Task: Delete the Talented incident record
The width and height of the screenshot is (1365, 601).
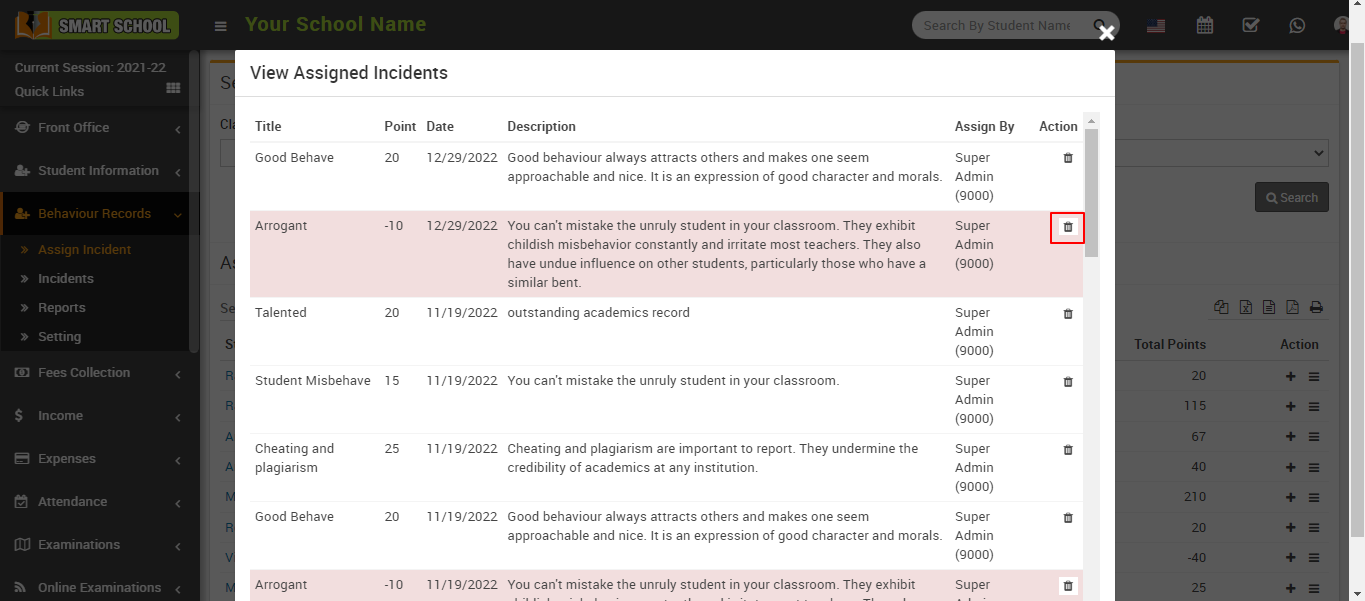Action: pos(1067,314)
